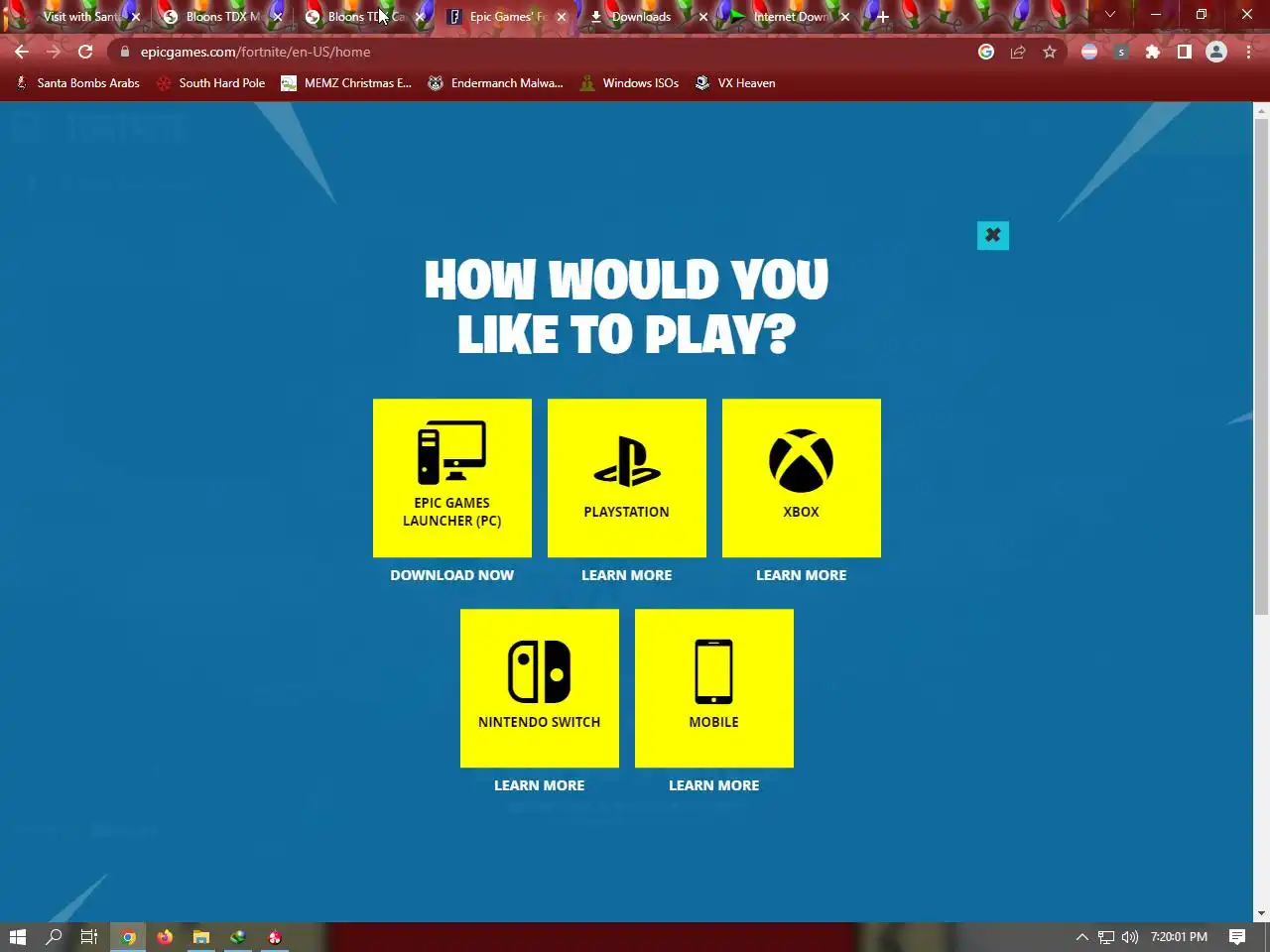Show hidden system tray icons

(x=1082, y=937)
